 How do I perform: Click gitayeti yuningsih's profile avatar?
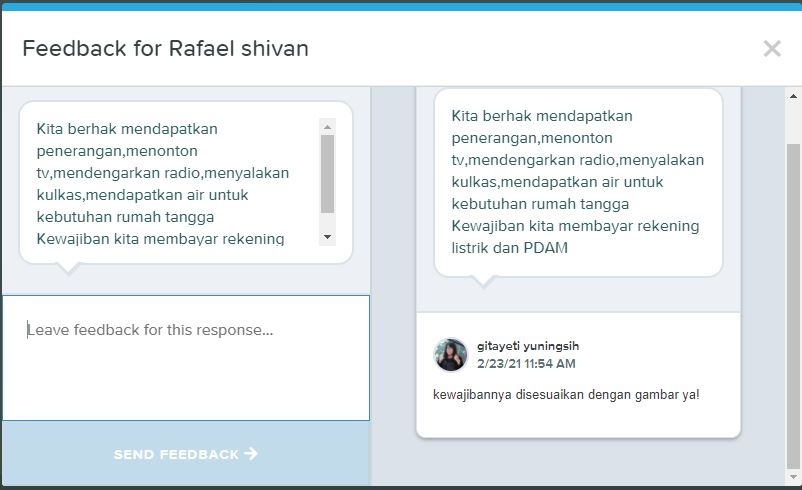tap(450, 354)
